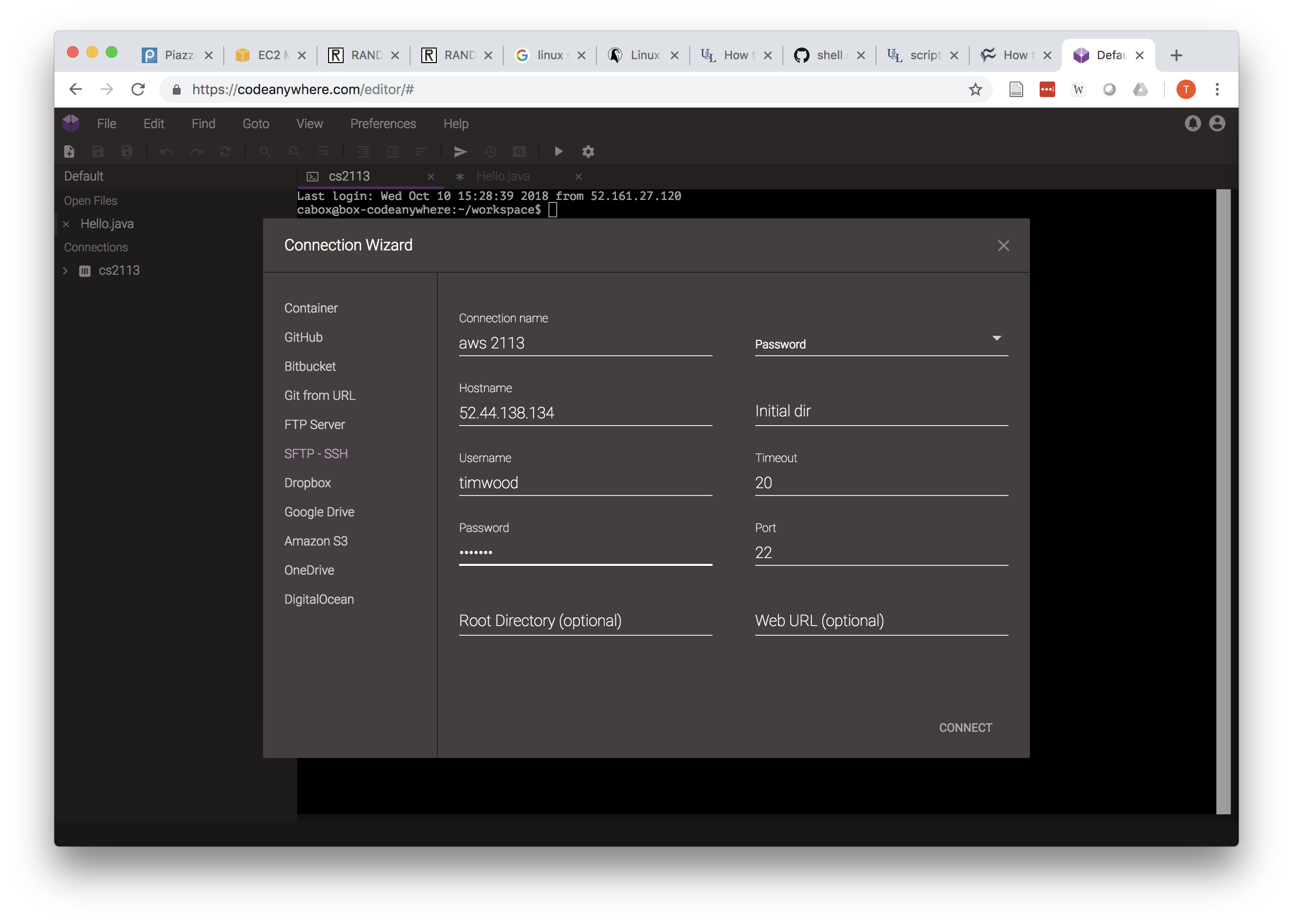Click the CONNECT button
This screenshot has width=1293, height=924.
coord(965,728)
